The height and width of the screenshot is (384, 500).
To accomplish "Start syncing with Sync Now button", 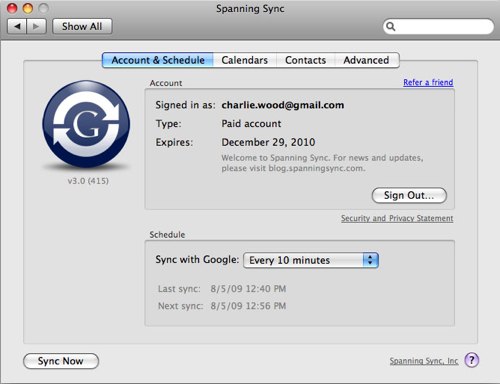I will [61, 361].
